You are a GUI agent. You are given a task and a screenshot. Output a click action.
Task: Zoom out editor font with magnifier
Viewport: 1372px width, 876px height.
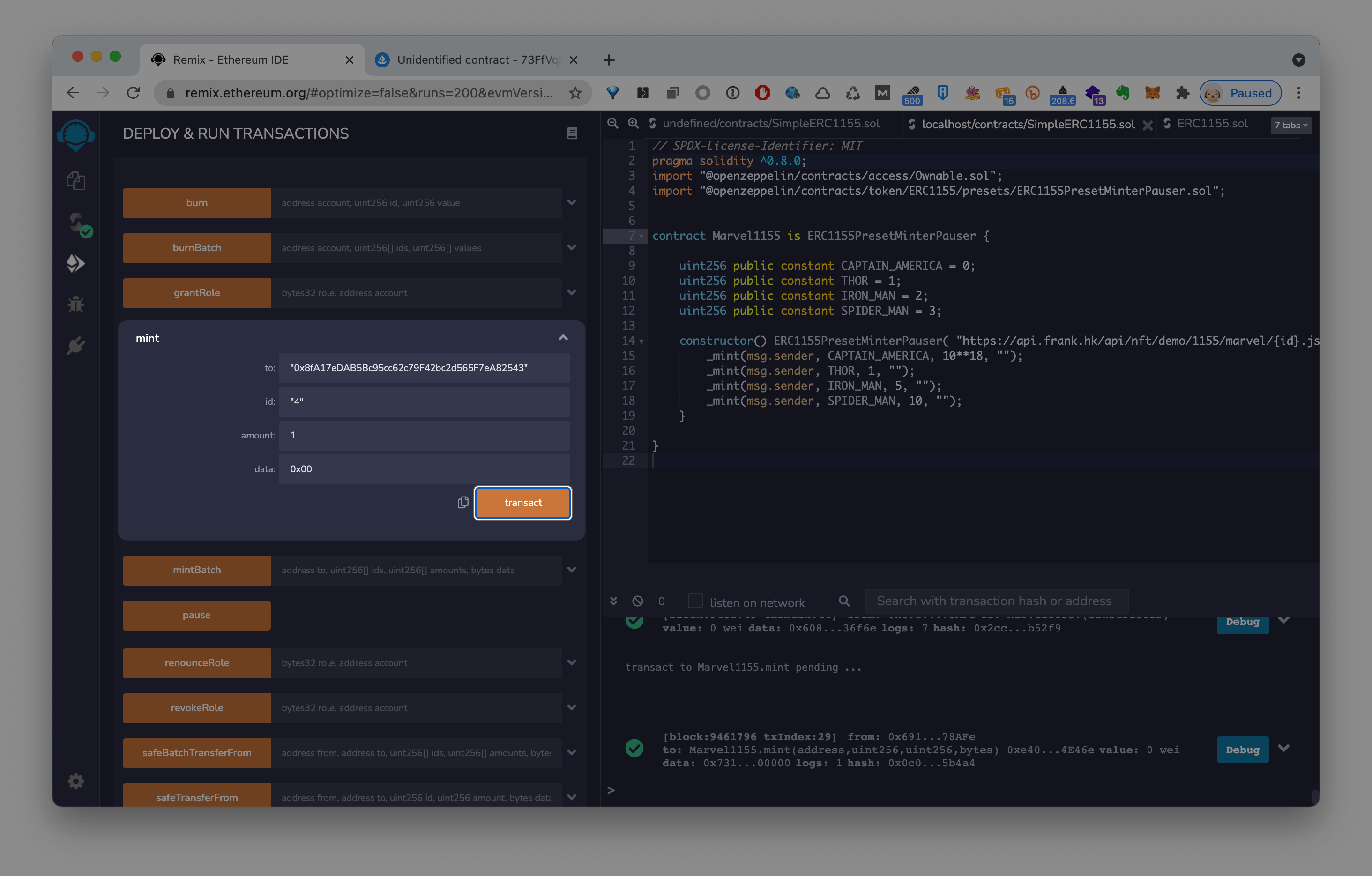click(x=612, y=124)
